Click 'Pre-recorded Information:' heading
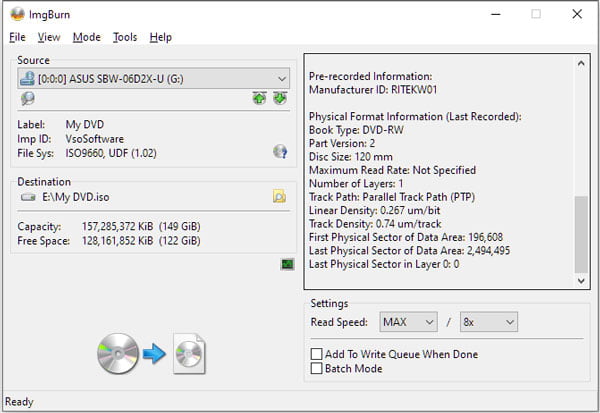The height and width of the screenshot is (413, 600). tap(370, 76)
